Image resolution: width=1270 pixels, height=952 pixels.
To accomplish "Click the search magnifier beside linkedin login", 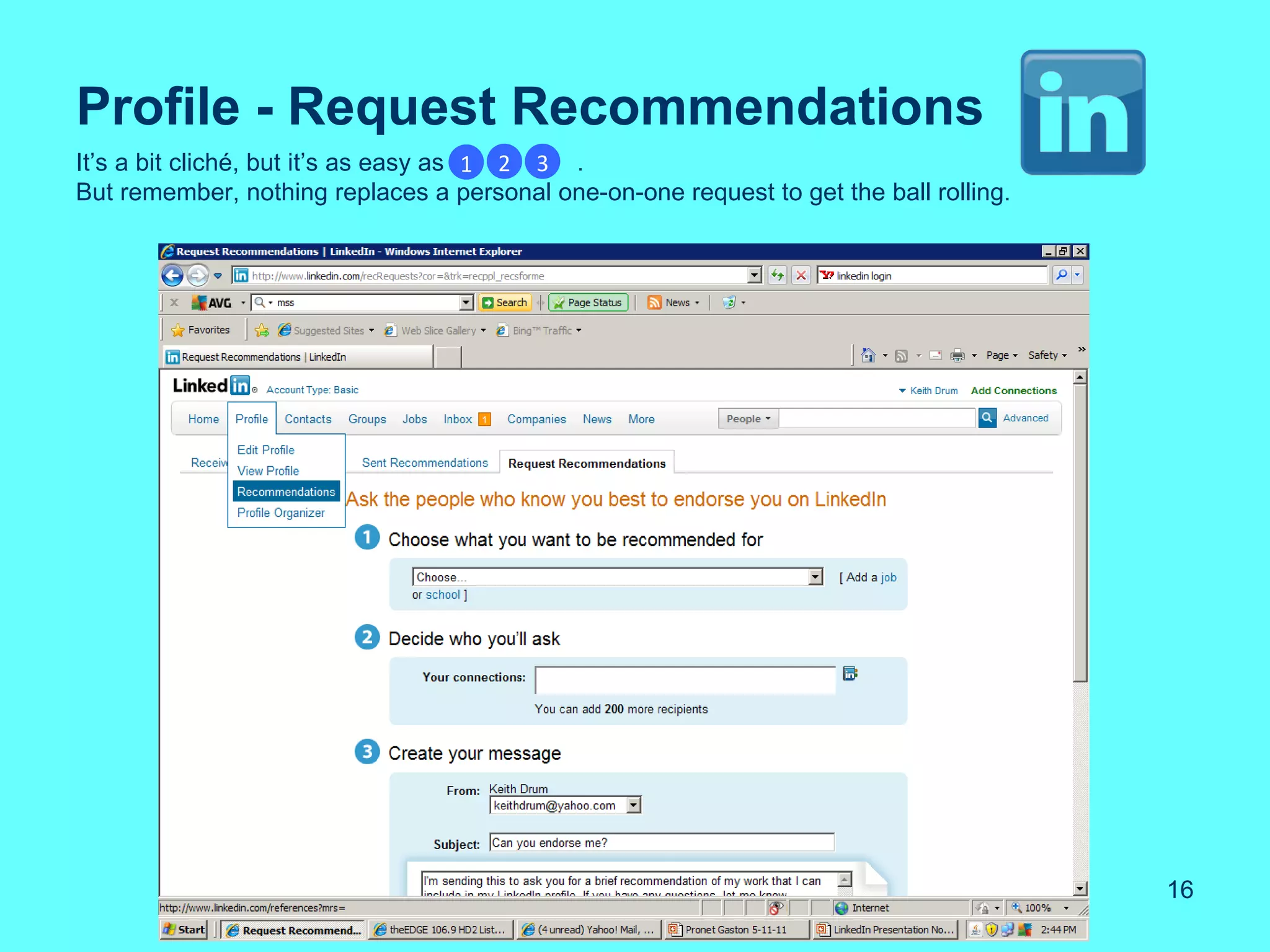I will [x=1062, y=275].
